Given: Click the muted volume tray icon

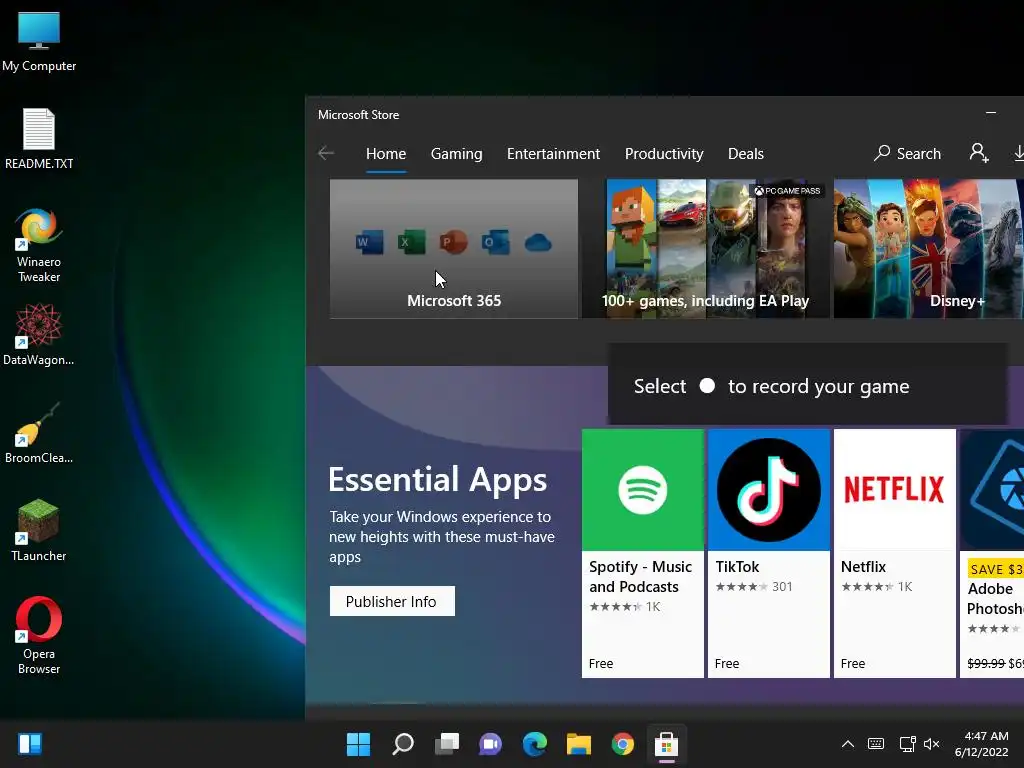Looking at the screenshot, I should click(x=932, y=744).
